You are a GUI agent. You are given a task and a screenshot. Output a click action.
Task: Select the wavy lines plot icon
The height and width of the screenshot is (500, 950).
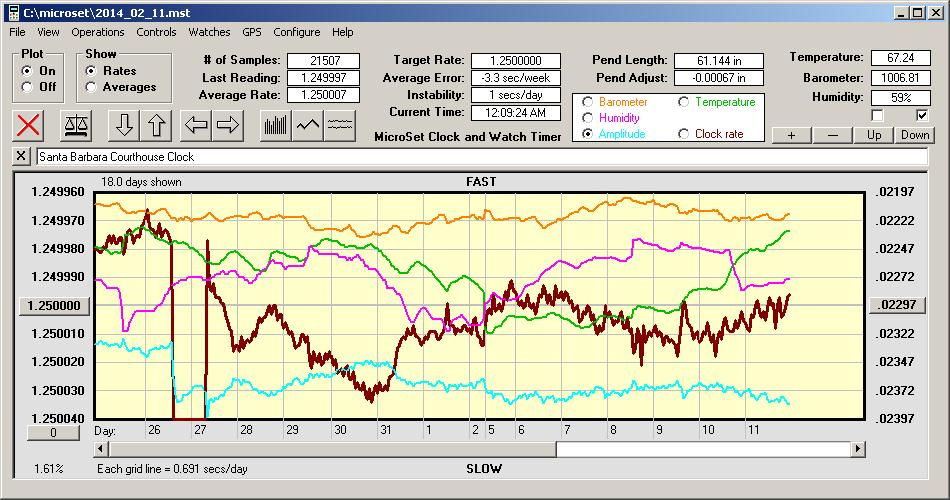(x=341, y=125)
